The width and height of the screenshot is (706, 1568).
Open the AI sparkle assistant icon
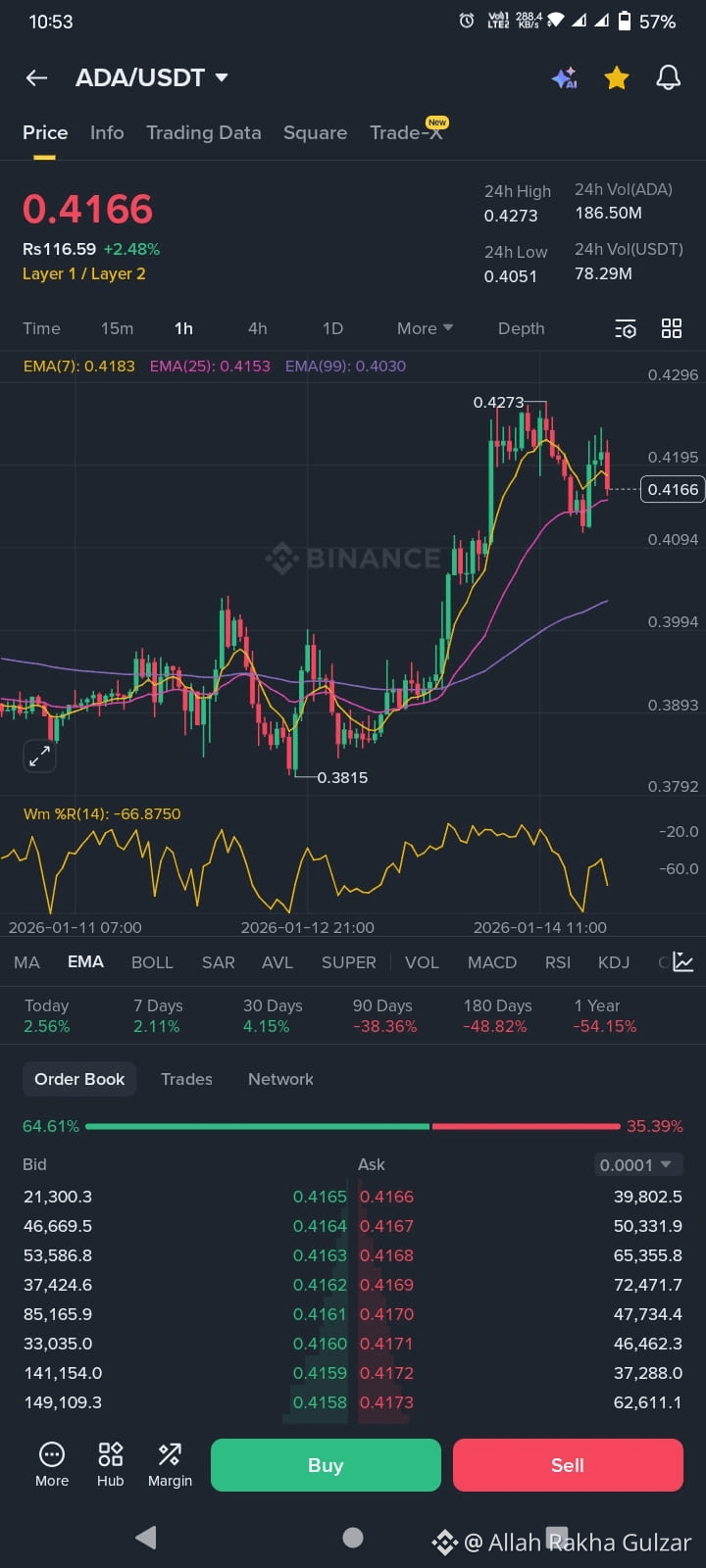(565, 78)
